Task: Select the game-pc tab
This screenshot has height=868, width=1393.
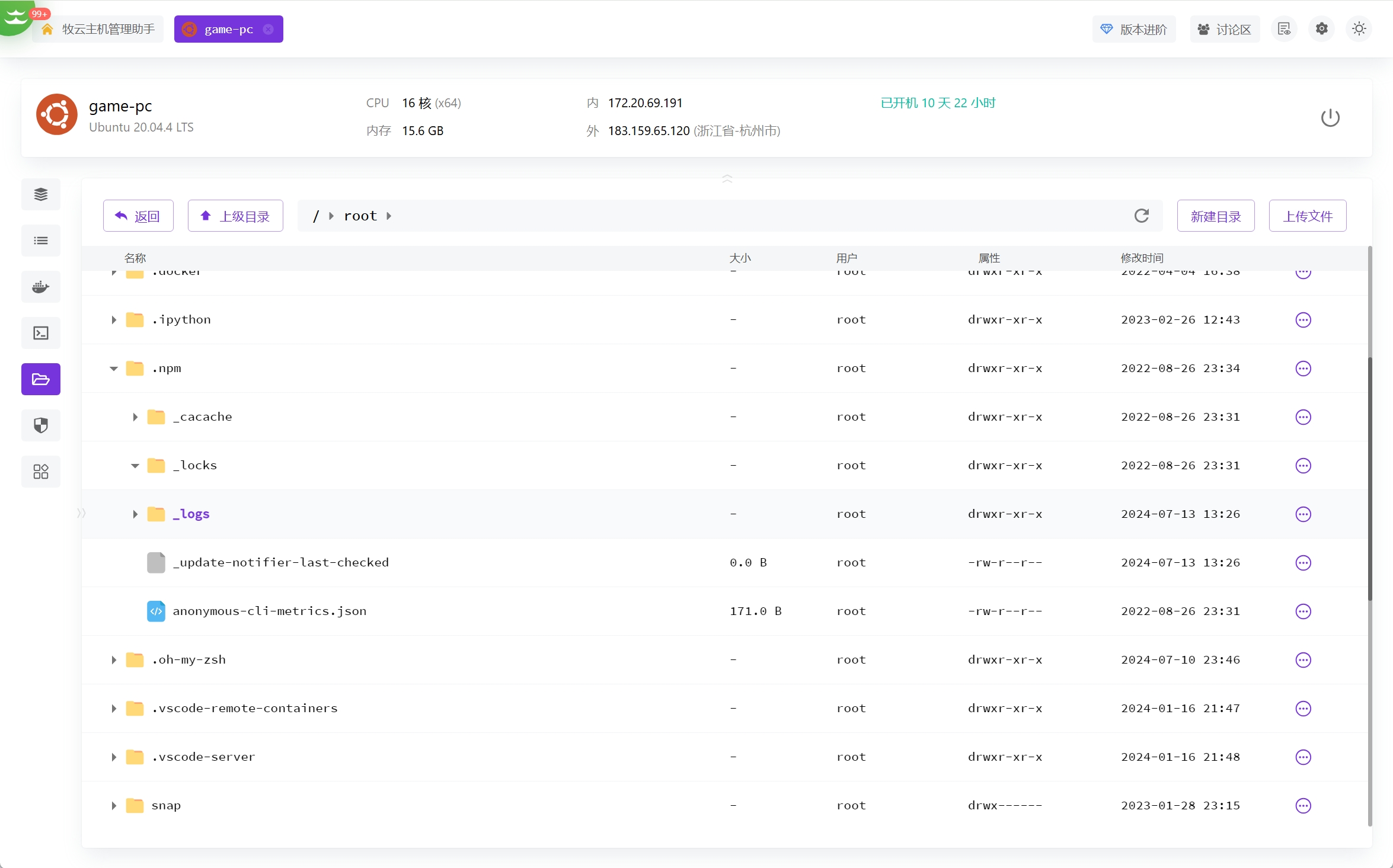Action: (x=228, y=29)
